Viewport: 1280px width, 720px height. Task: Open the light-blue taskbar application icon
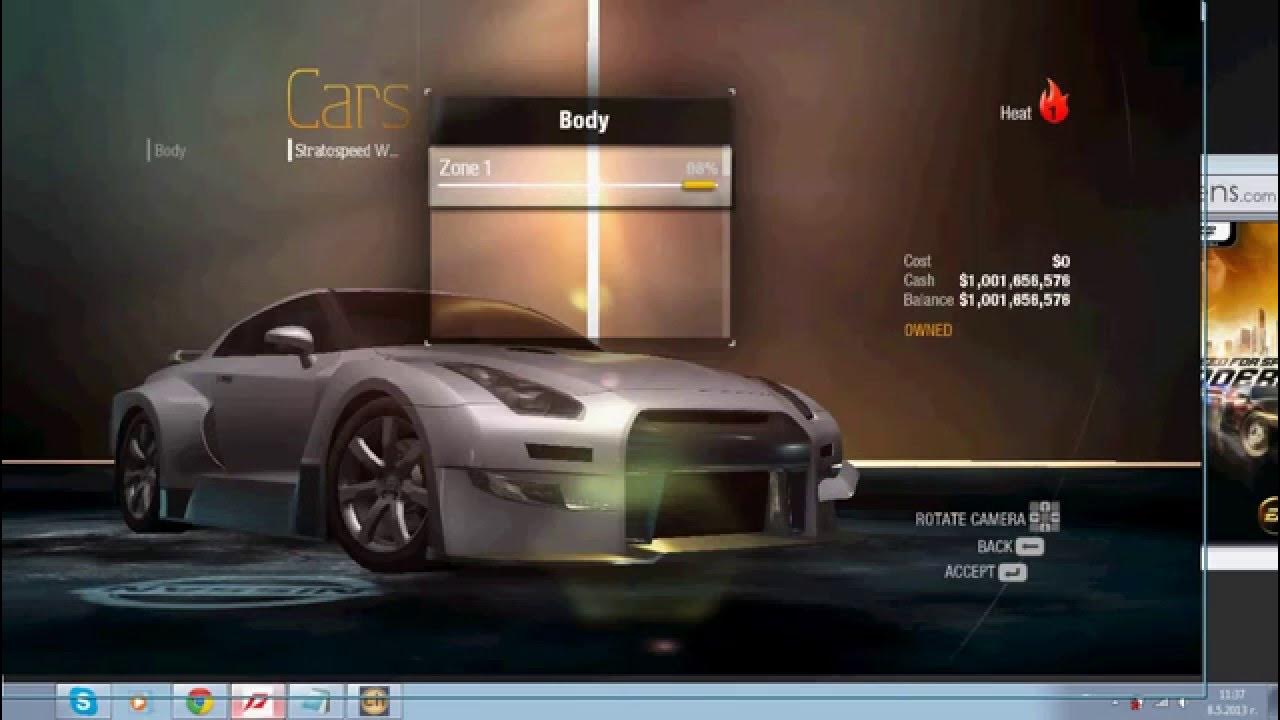point(316,702)
